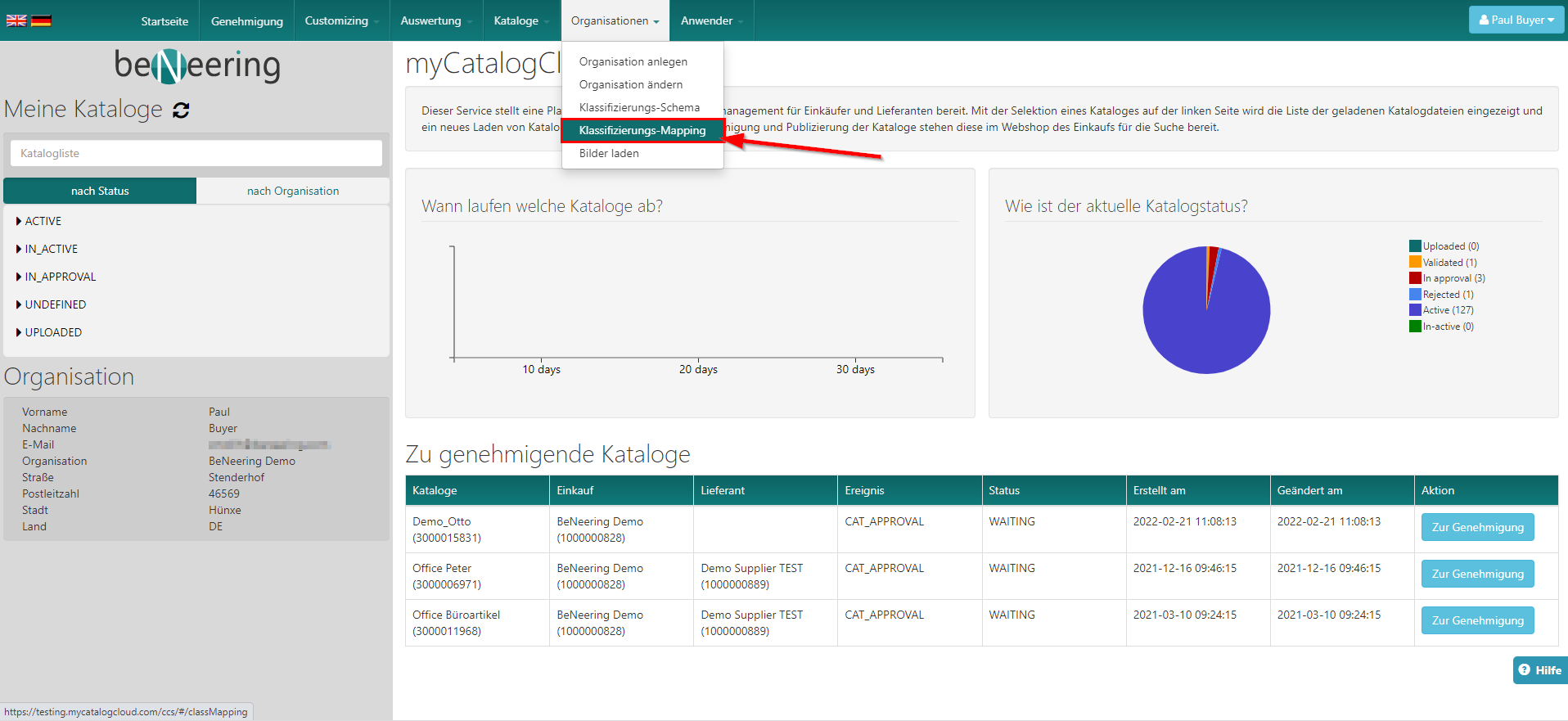Click the Validated legend orange square

click(x=1415, y=262)
